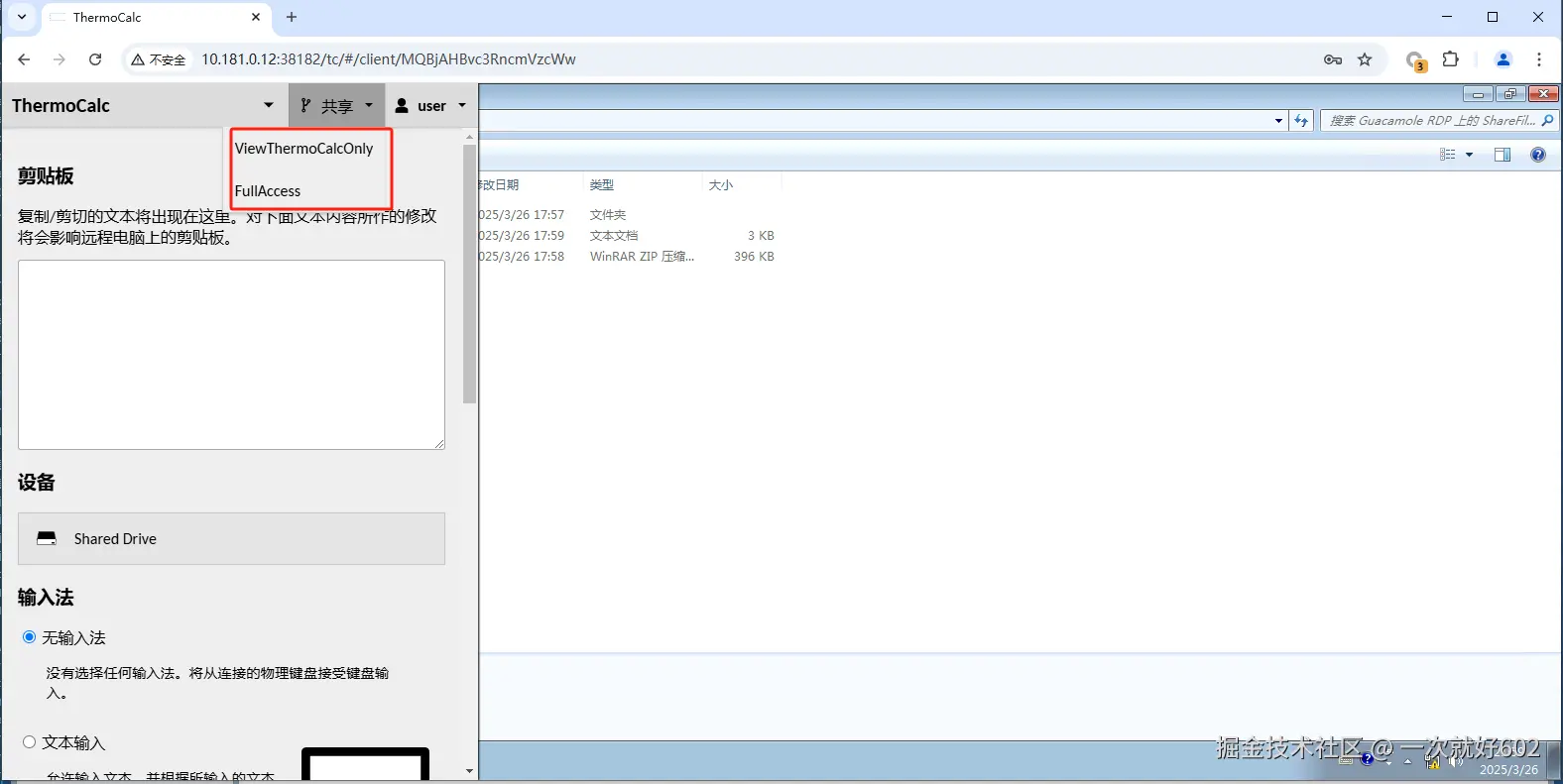The image size is (1563, 784).
Task: Click the remote on-screen keyboard tray icon
Action: click(x=1345, y=760)
